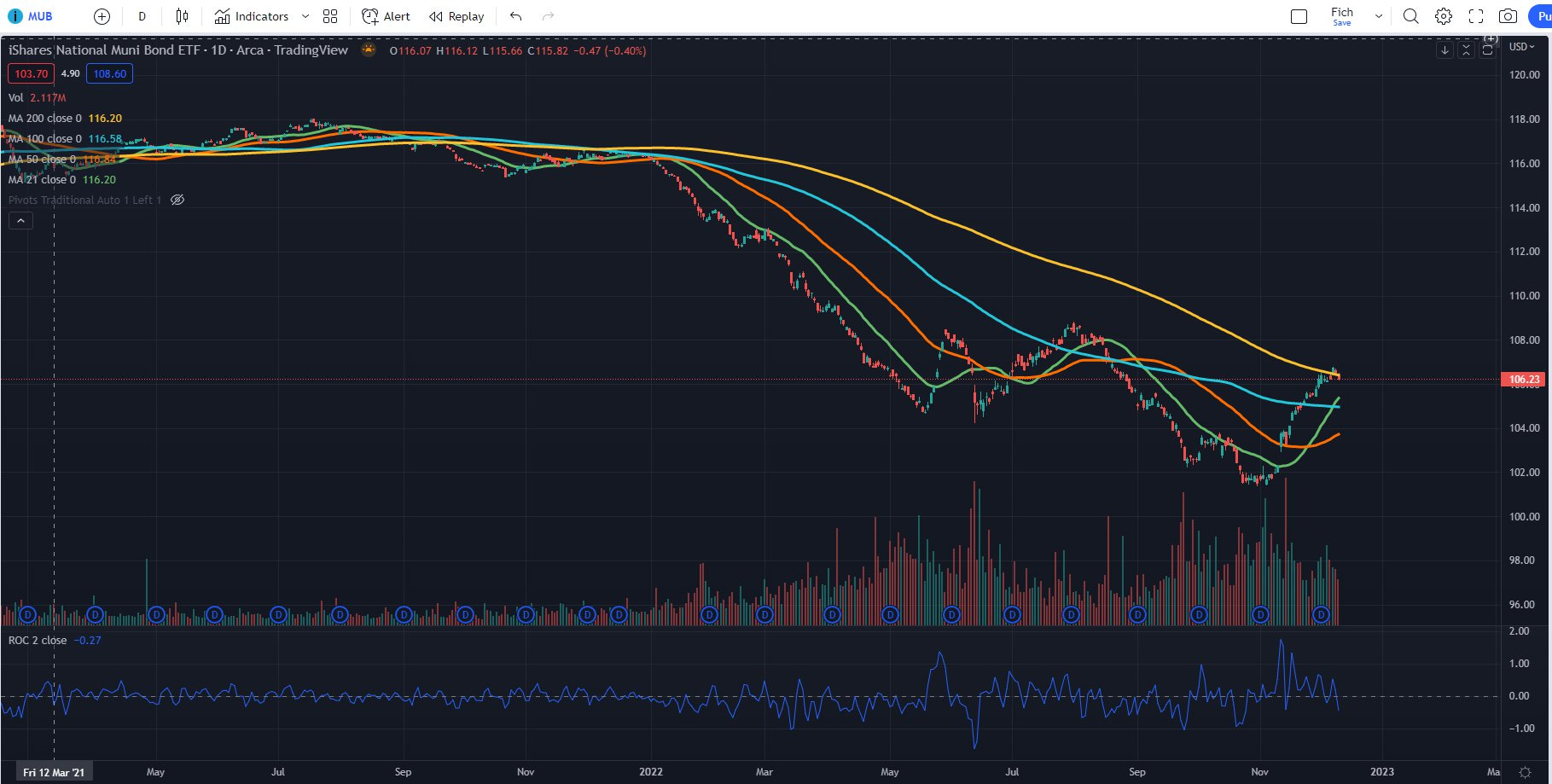Click the 120.00 price scale label
The width and height of the screenshot is (1552, 784).
tap(1524, 75)
